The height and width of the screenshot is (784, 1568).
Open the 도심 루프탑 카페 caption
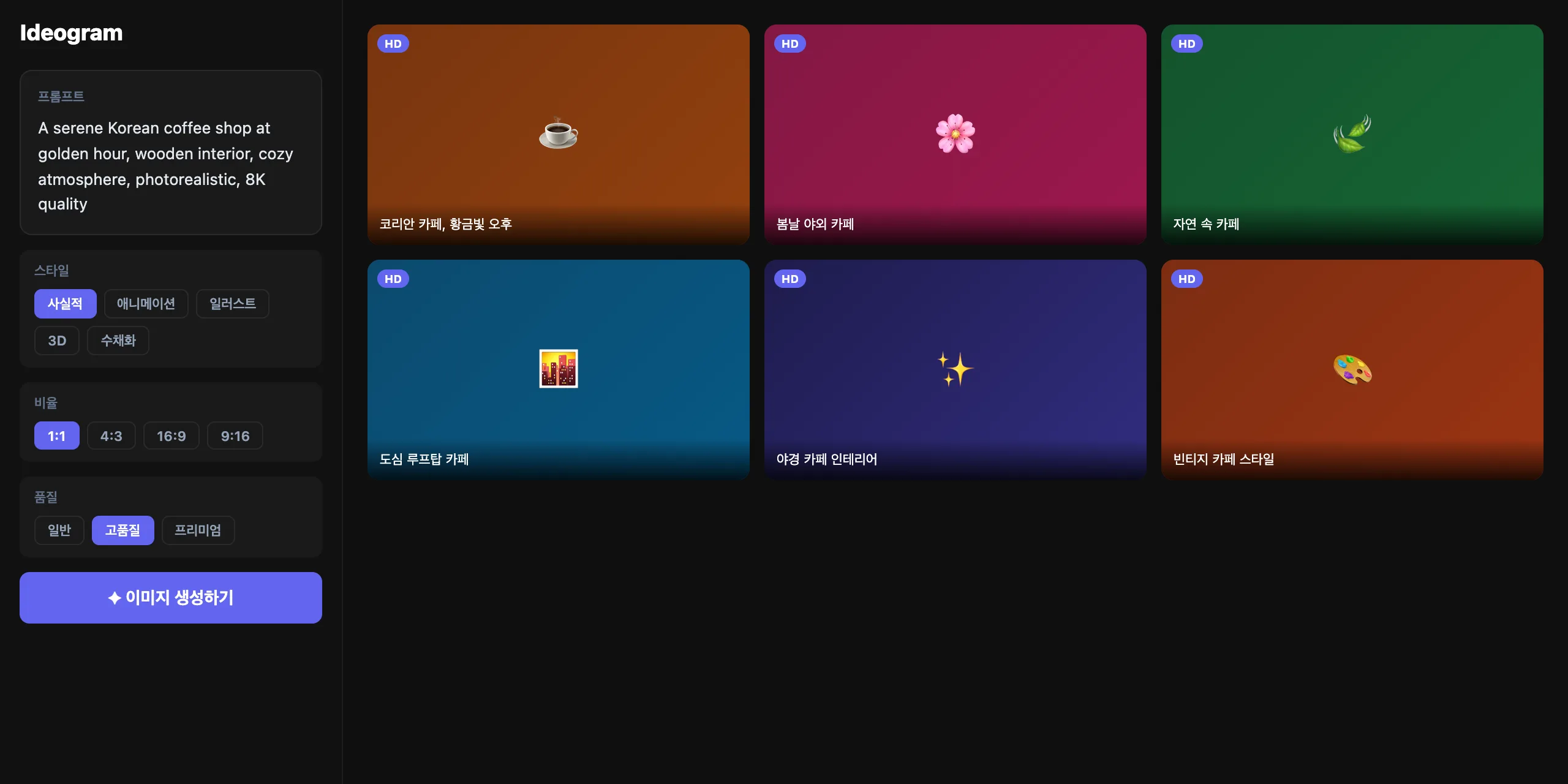(424, 459)
